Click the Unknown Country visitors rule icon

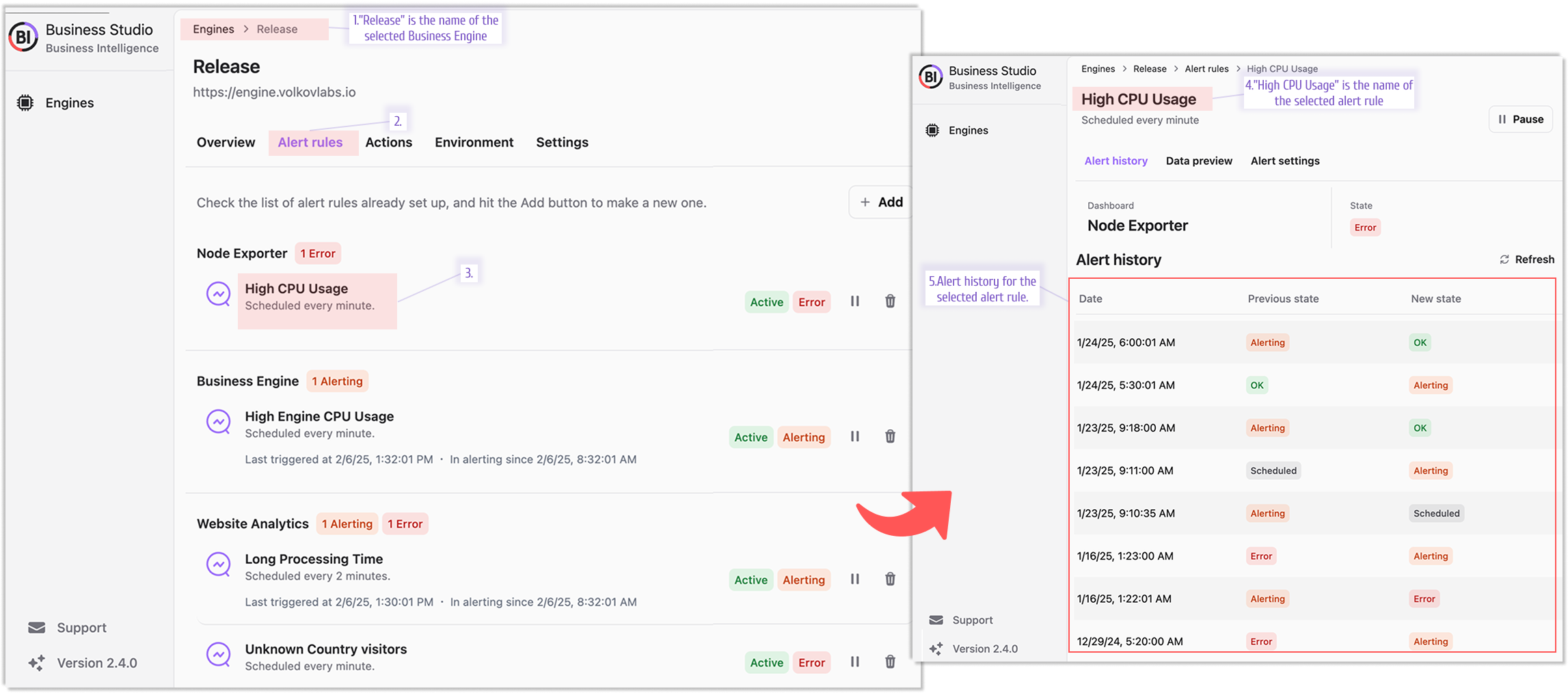tap(219, 655)
